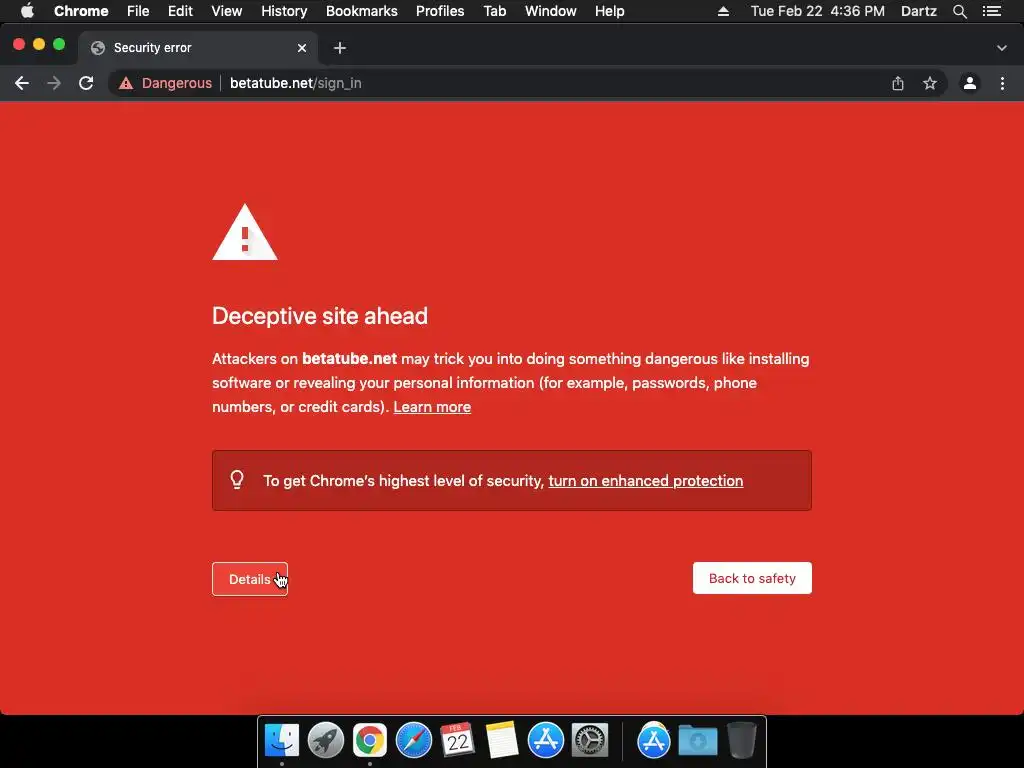
Task: Open the Help menu
Action: 609,11
